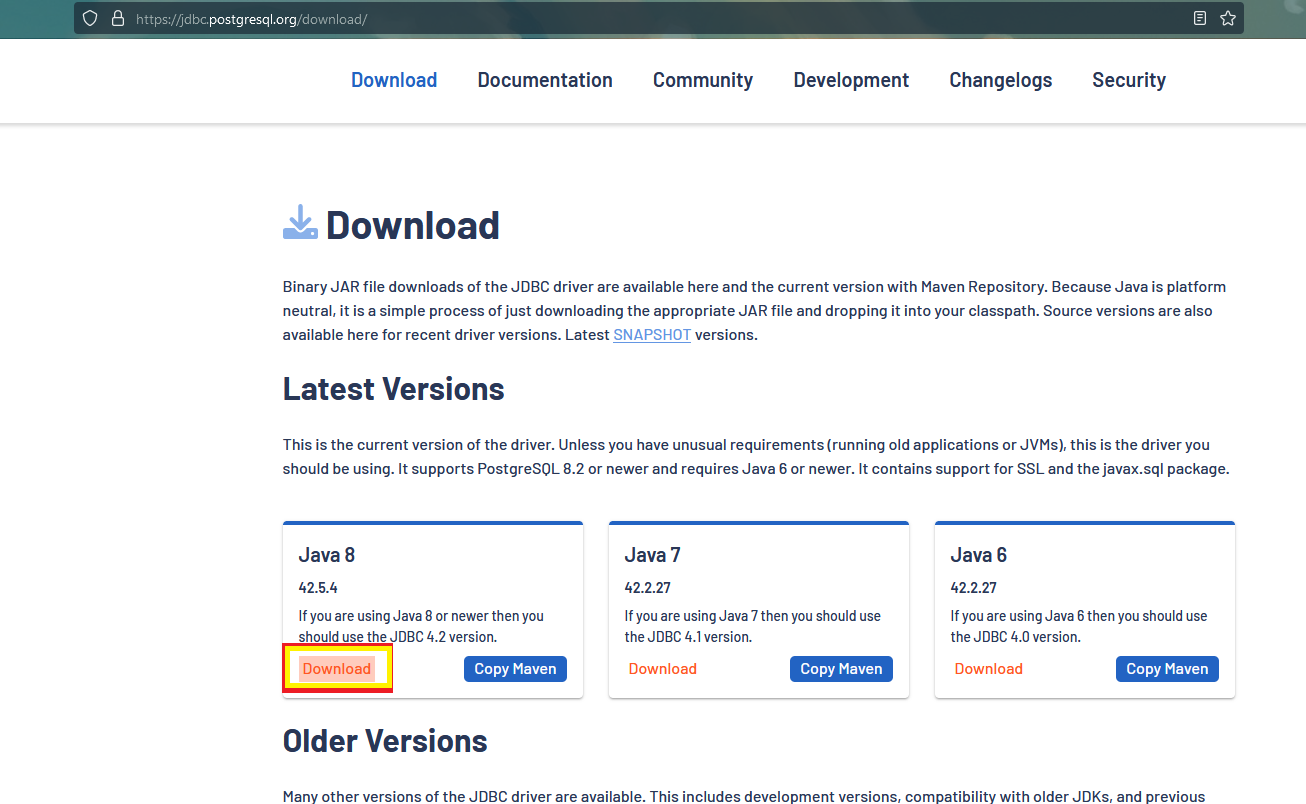Toggle reader view icon in address bar
The height and width of the screenshot is (804, 1306).
point(1200,18)
